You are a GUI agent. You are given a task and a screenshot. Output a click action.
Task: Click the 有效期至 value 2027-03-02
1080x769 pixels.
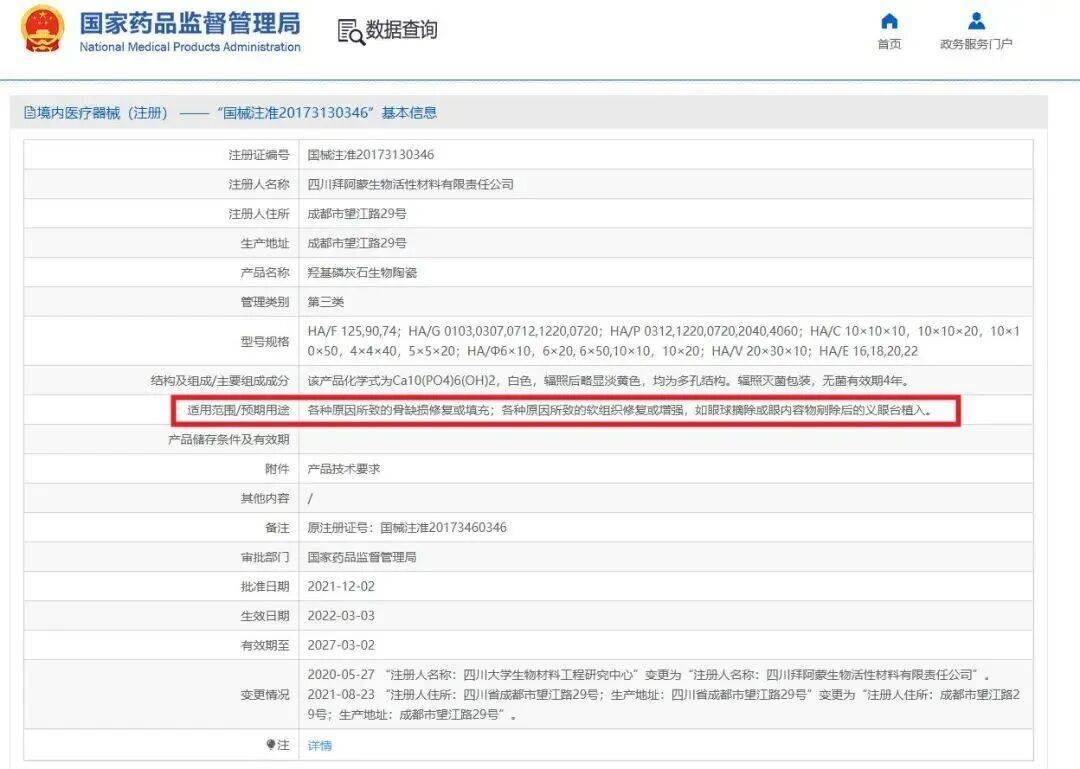(x=341, y=645)
